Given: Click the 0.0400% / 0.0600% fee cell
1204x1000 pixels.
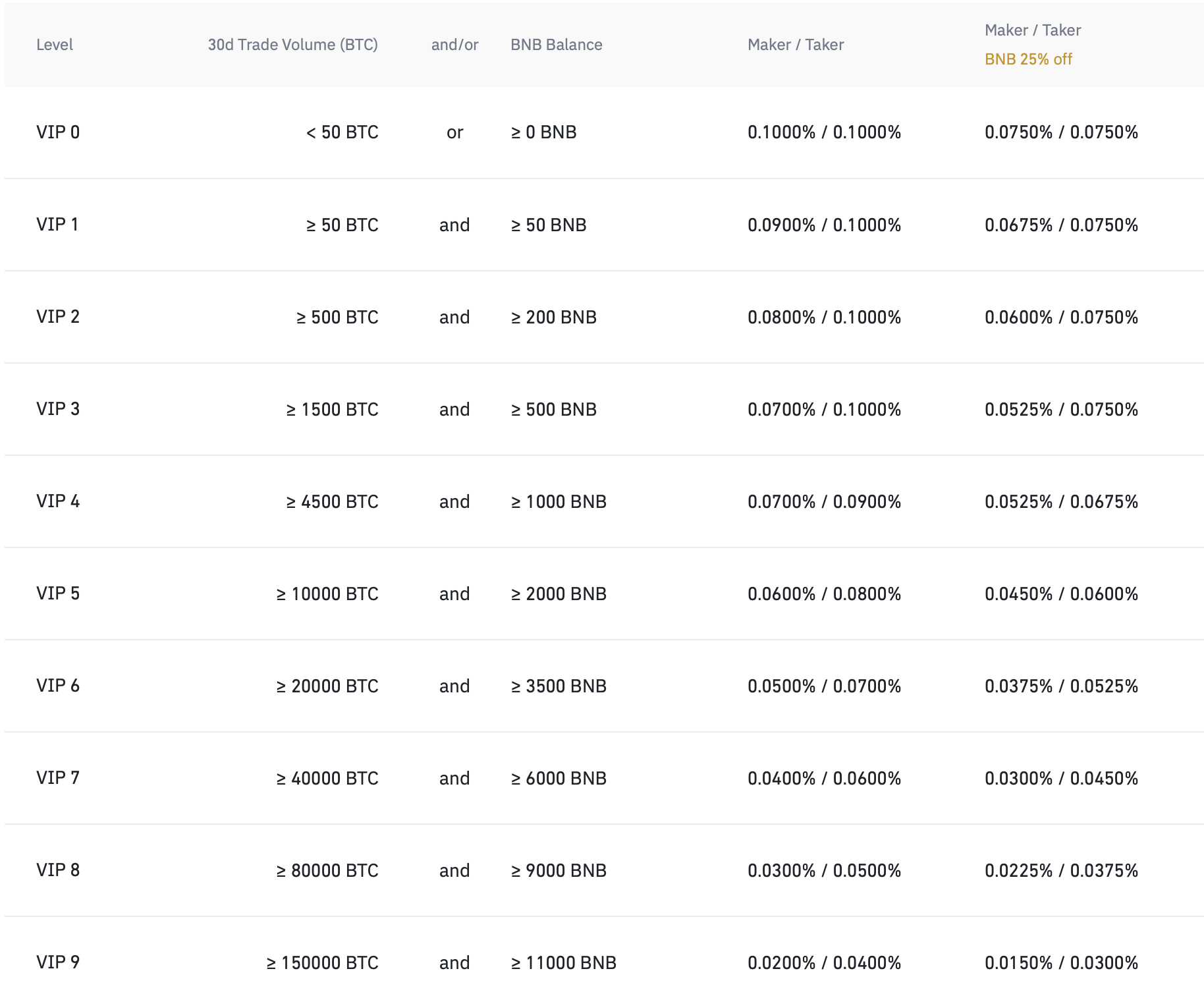Looking at the screenshot, I should point(825,779).
